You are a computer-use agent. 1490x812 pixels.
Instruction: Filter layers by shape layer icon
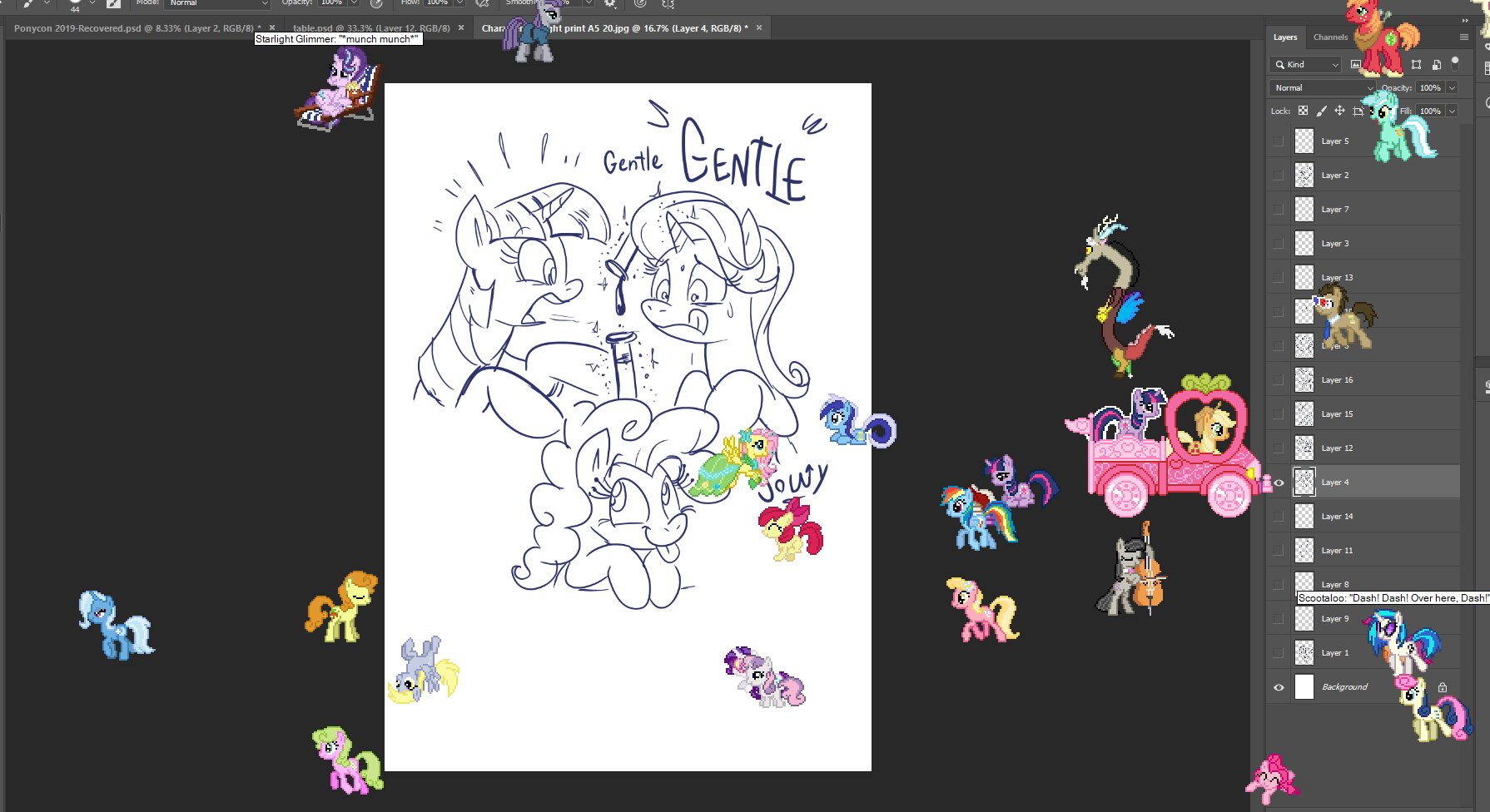1416,64
